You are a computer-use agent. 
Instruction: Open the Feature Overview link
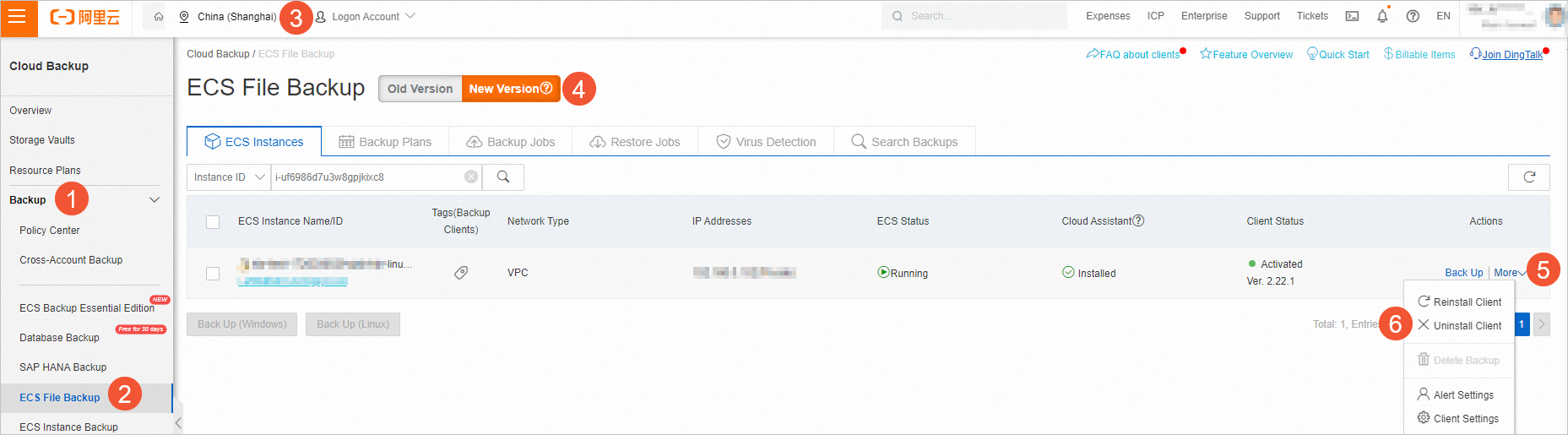coord(1246,55)
